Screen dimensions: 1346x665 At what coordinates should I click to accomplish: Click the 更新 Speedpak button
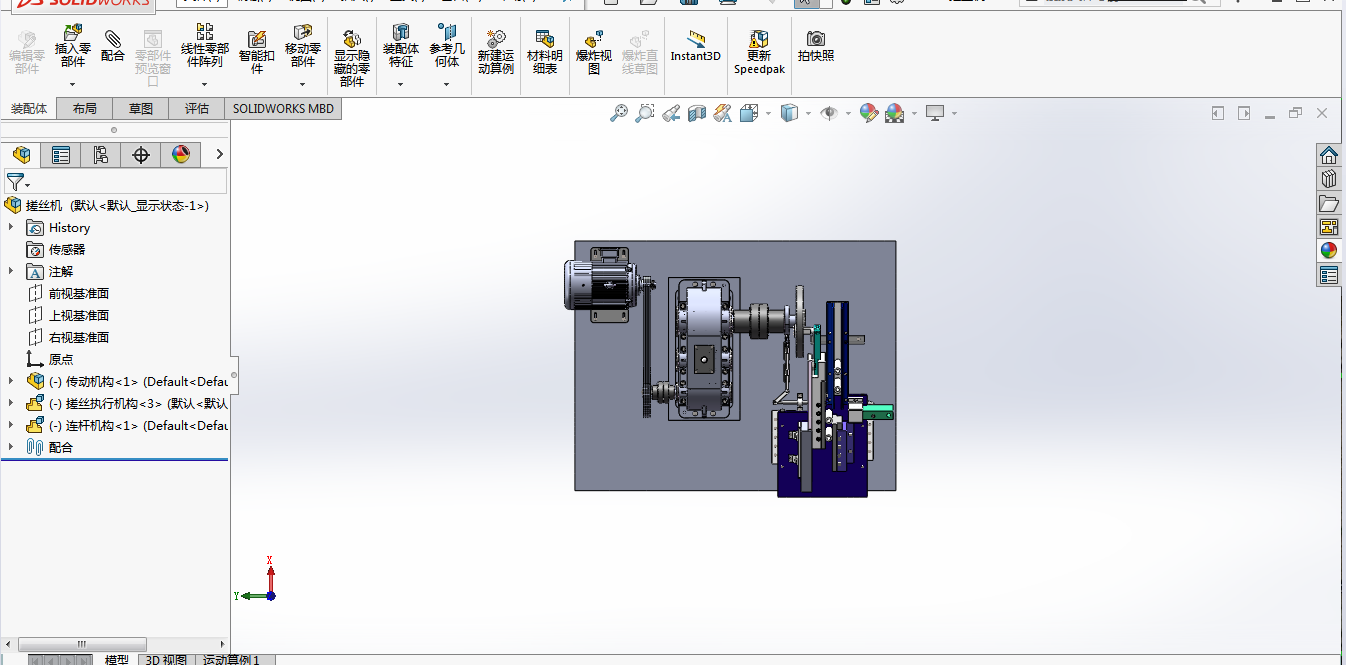coord(760,52)
